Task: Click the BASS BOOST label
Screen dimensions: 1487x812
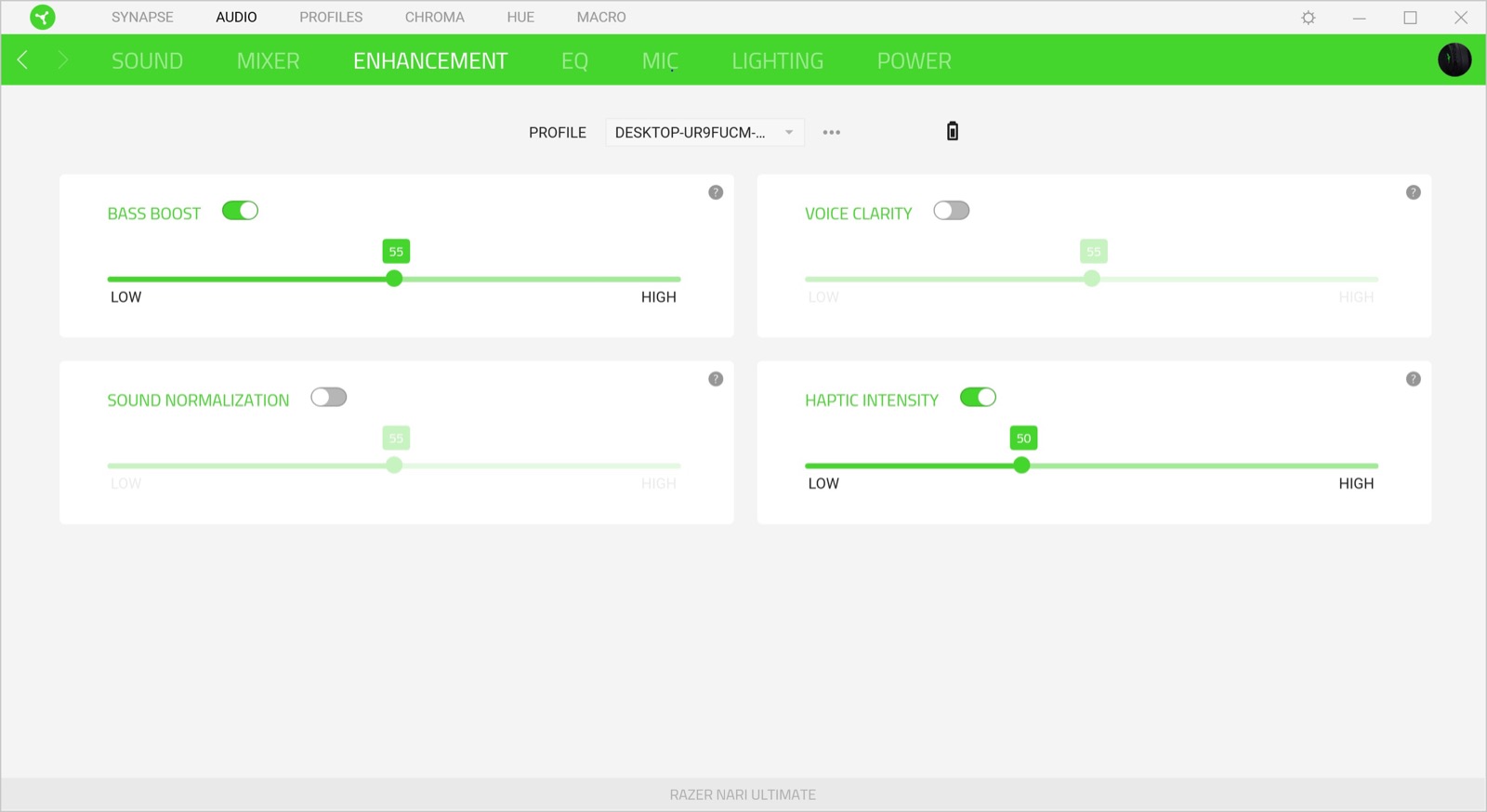Action: (153, 214)
